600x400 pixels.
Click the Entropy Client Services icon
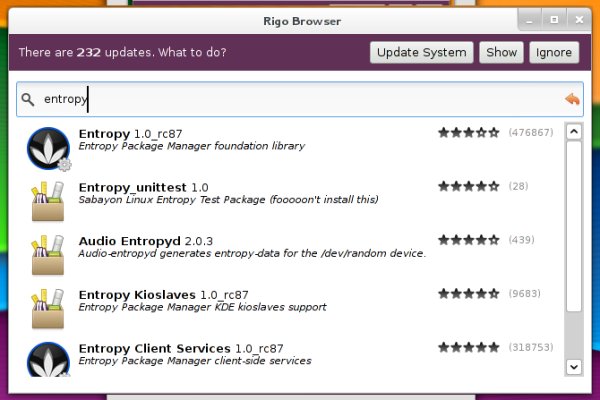point(47,358)
